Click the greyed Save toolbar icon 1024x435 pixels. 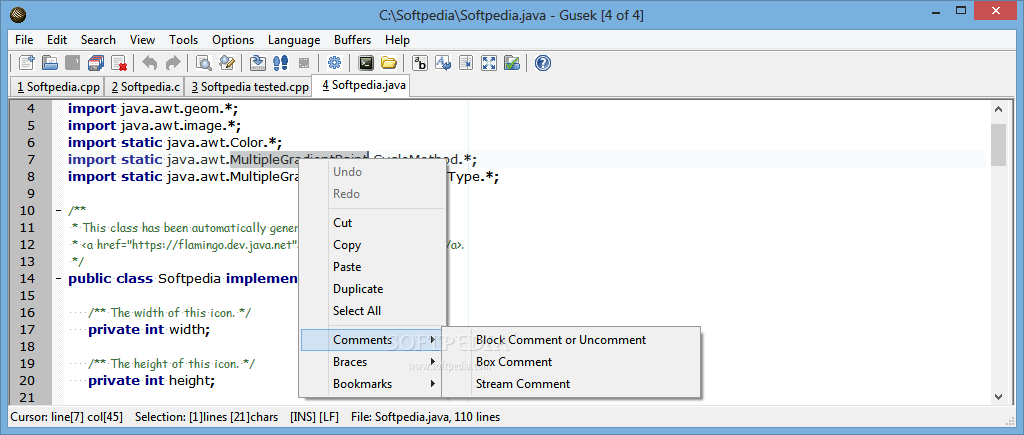72,63
